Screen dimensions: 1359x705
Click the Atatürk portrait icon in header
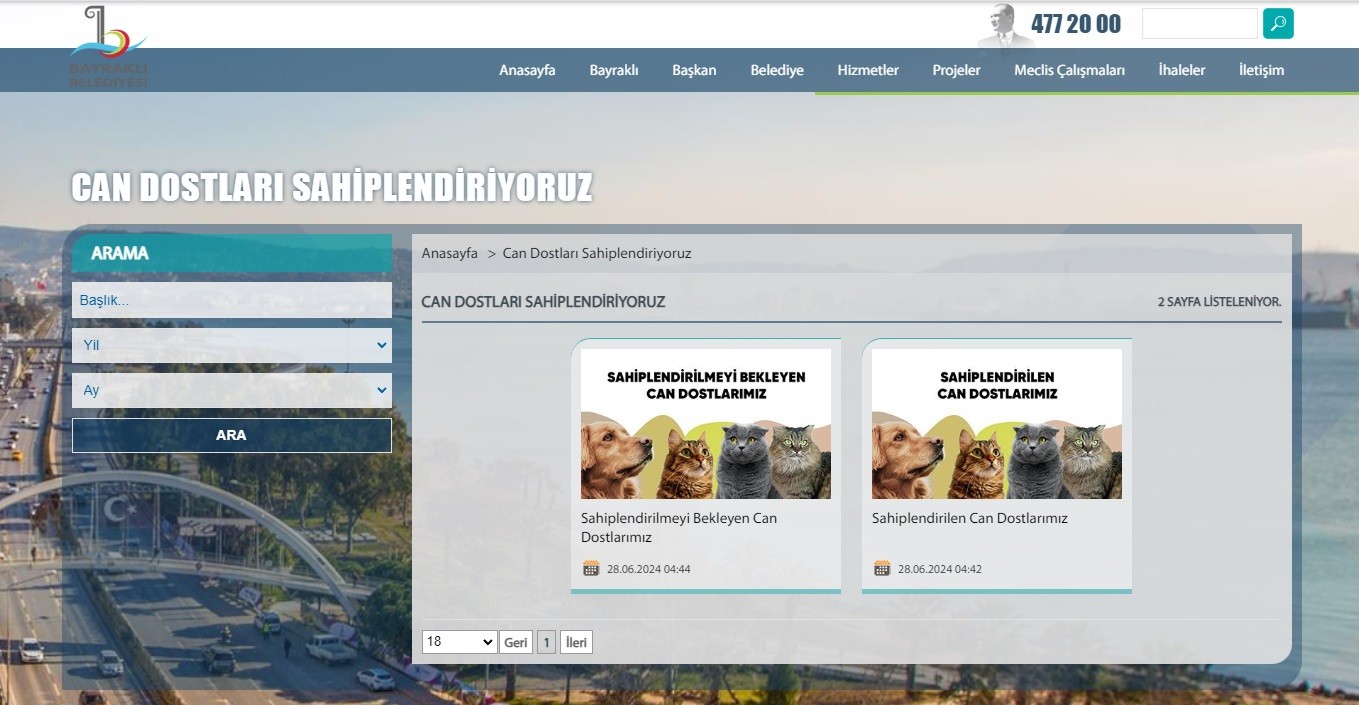pos(1004,26)
